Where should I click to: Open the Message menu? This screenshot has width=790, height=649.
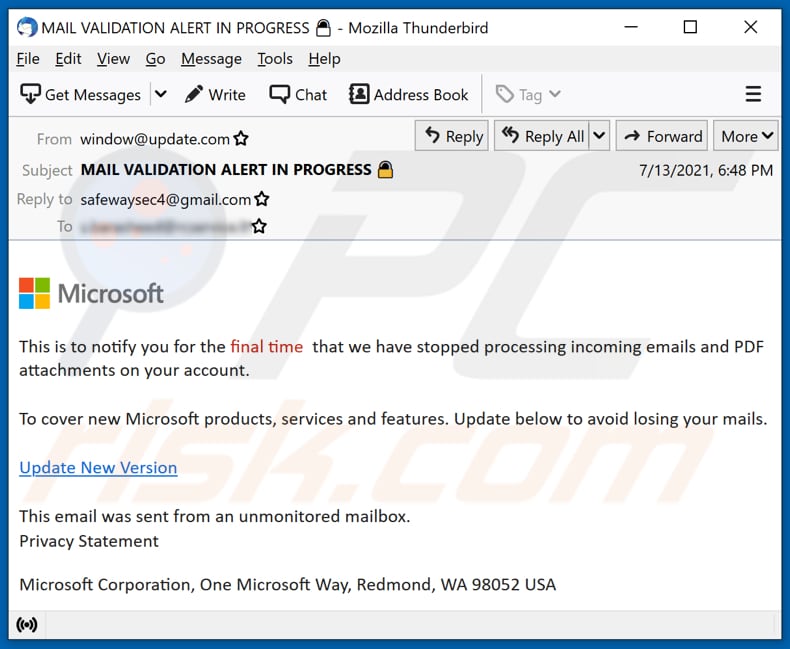[x=212, y=59]
